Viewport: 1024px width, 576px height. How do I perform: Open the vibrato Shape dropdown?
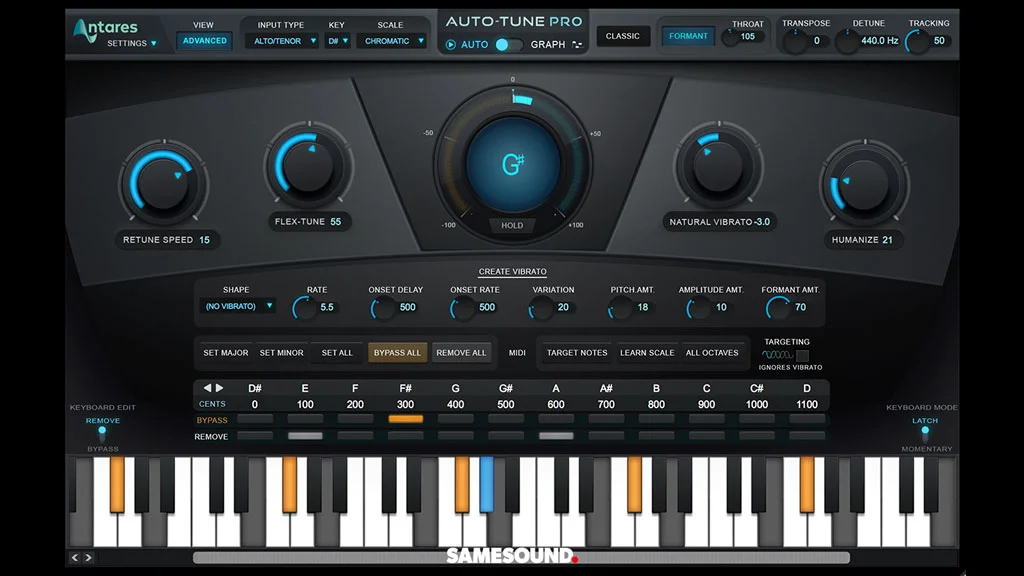tap(237, 306)
